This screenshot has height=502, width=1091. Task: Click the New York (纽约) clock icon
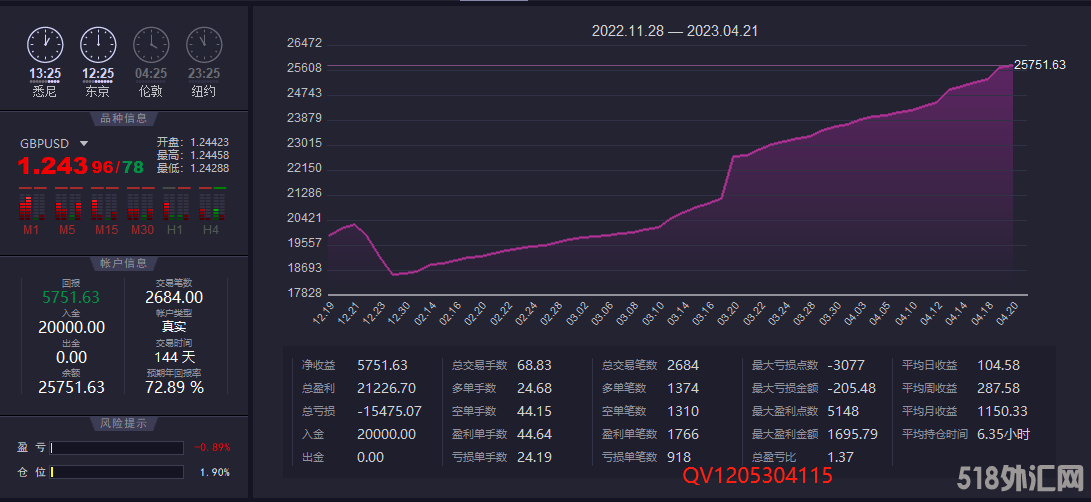pos(204,44)
